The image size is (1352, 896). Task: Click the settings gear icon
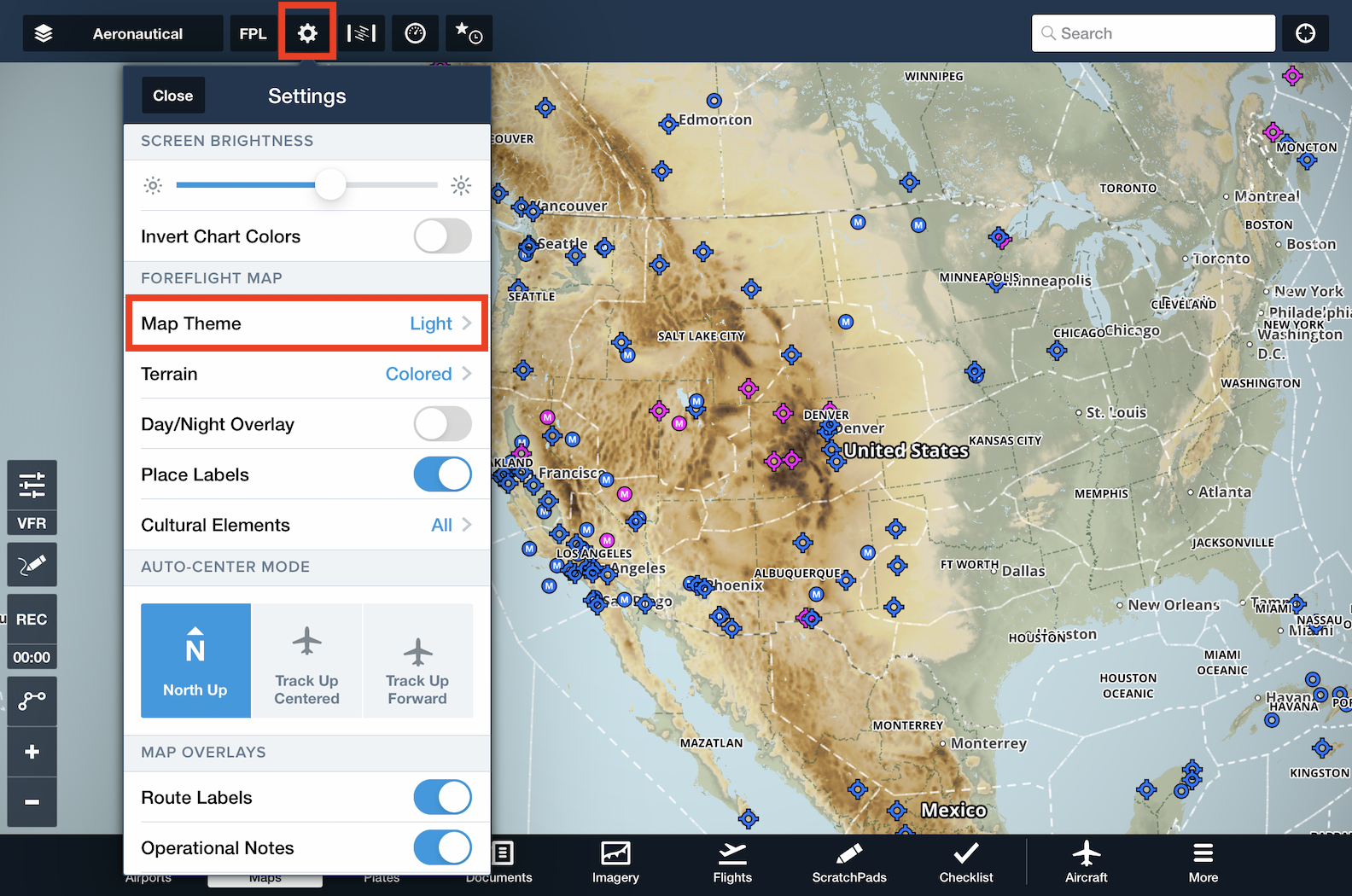(x=307, y=33)
